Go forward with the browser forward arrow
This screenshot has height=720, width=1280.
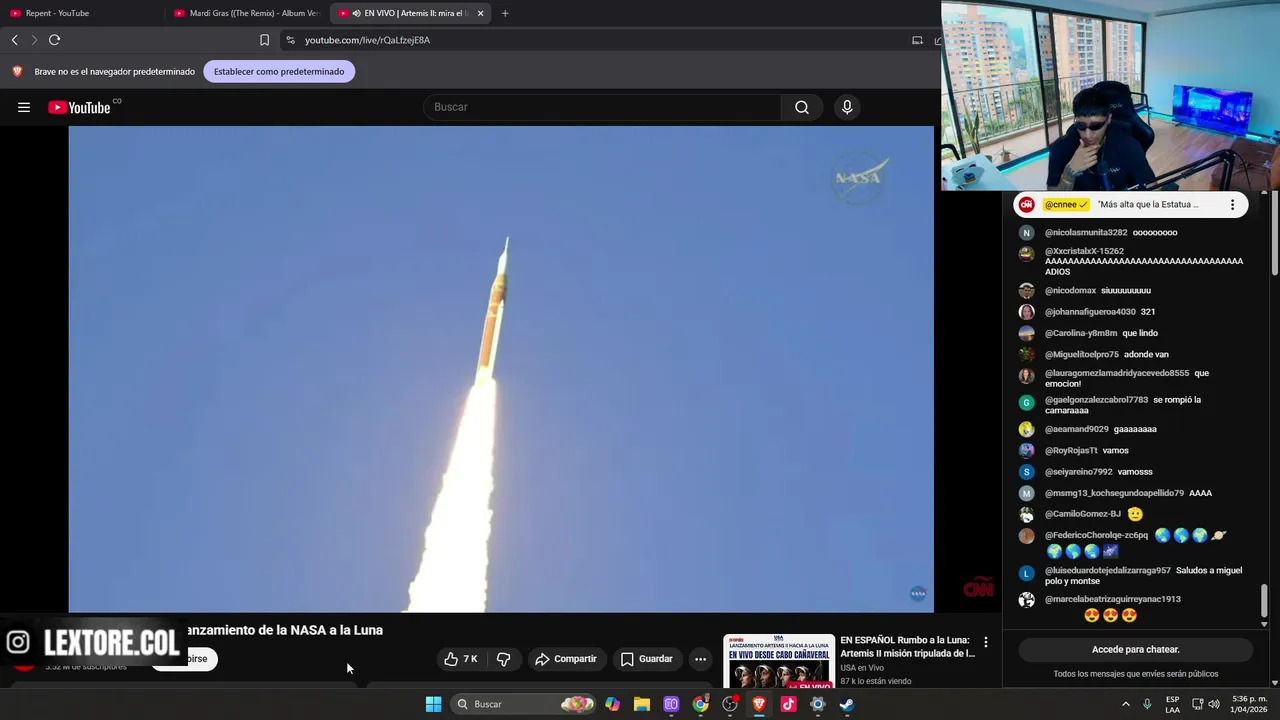point(34,40)
